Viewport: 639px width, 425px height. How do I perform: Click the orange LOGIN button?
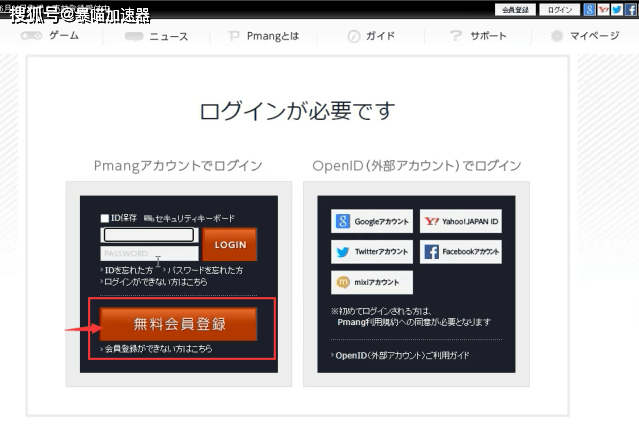point(230,244)
